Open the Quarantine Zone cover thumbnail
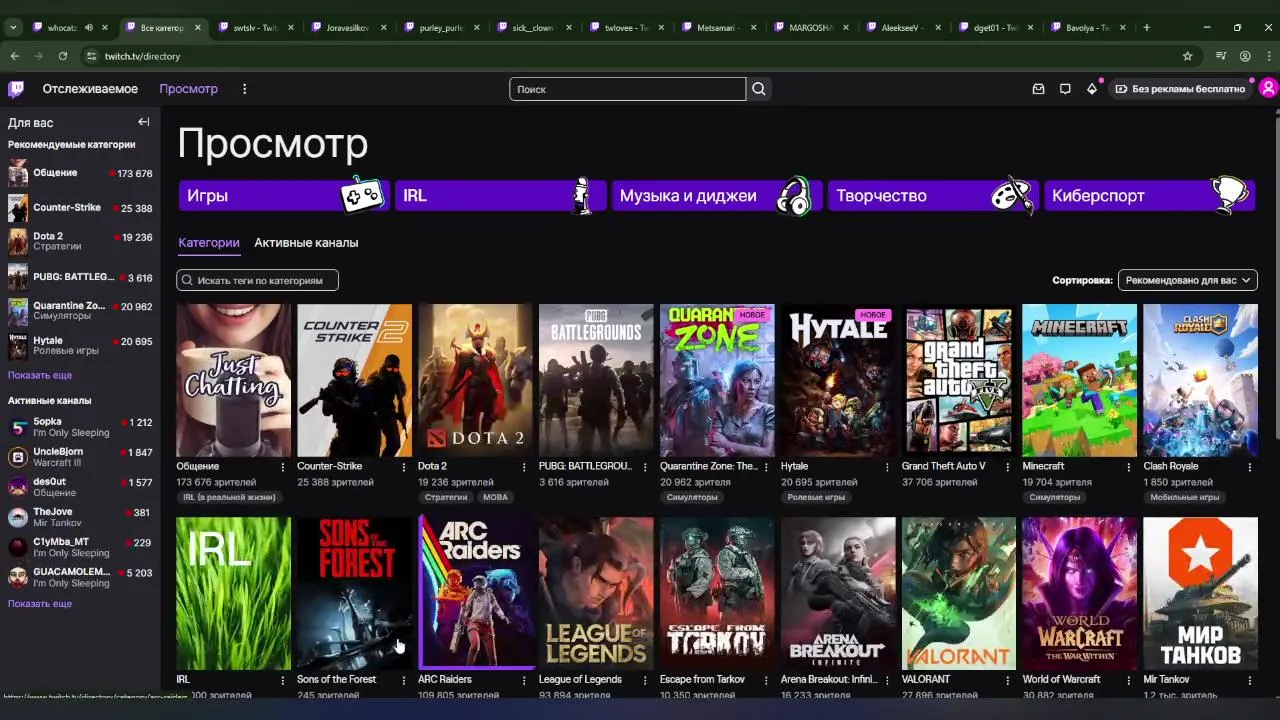1280x720 pixels. tap(717, 380)
